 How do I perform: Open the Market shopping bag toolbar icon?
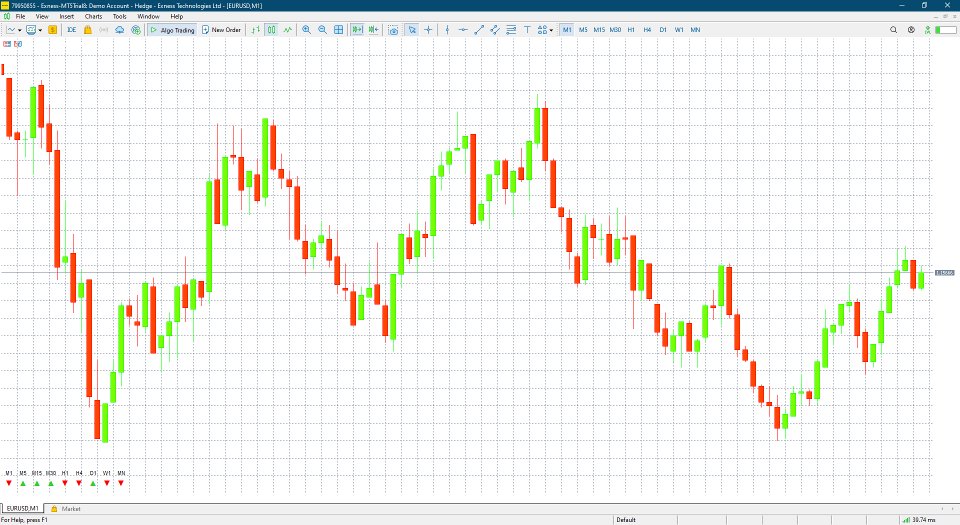tap(88, 29)
